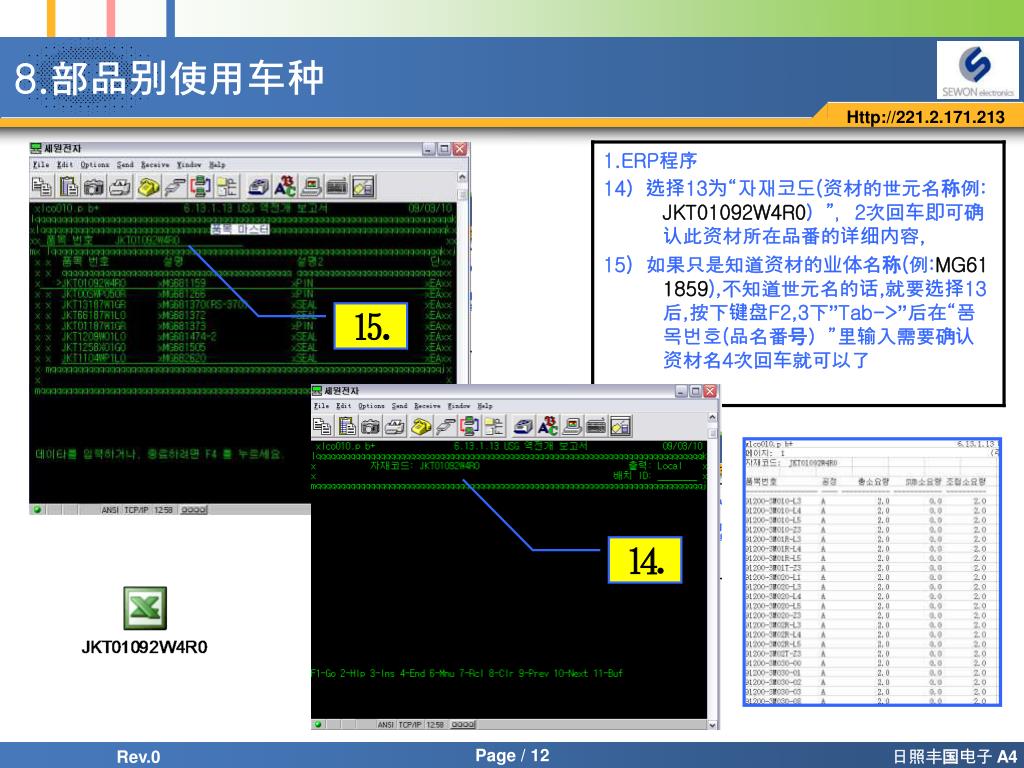The height and width of the screenshot is (768, 1024).
Task: Open Help menu in back terminal window
Action: [217, 165]
